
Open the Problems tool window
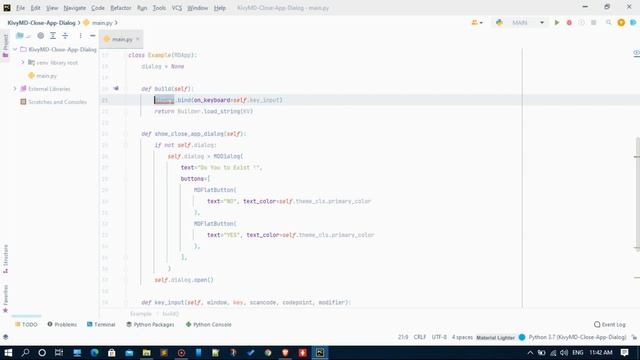[x=62, y=324]
